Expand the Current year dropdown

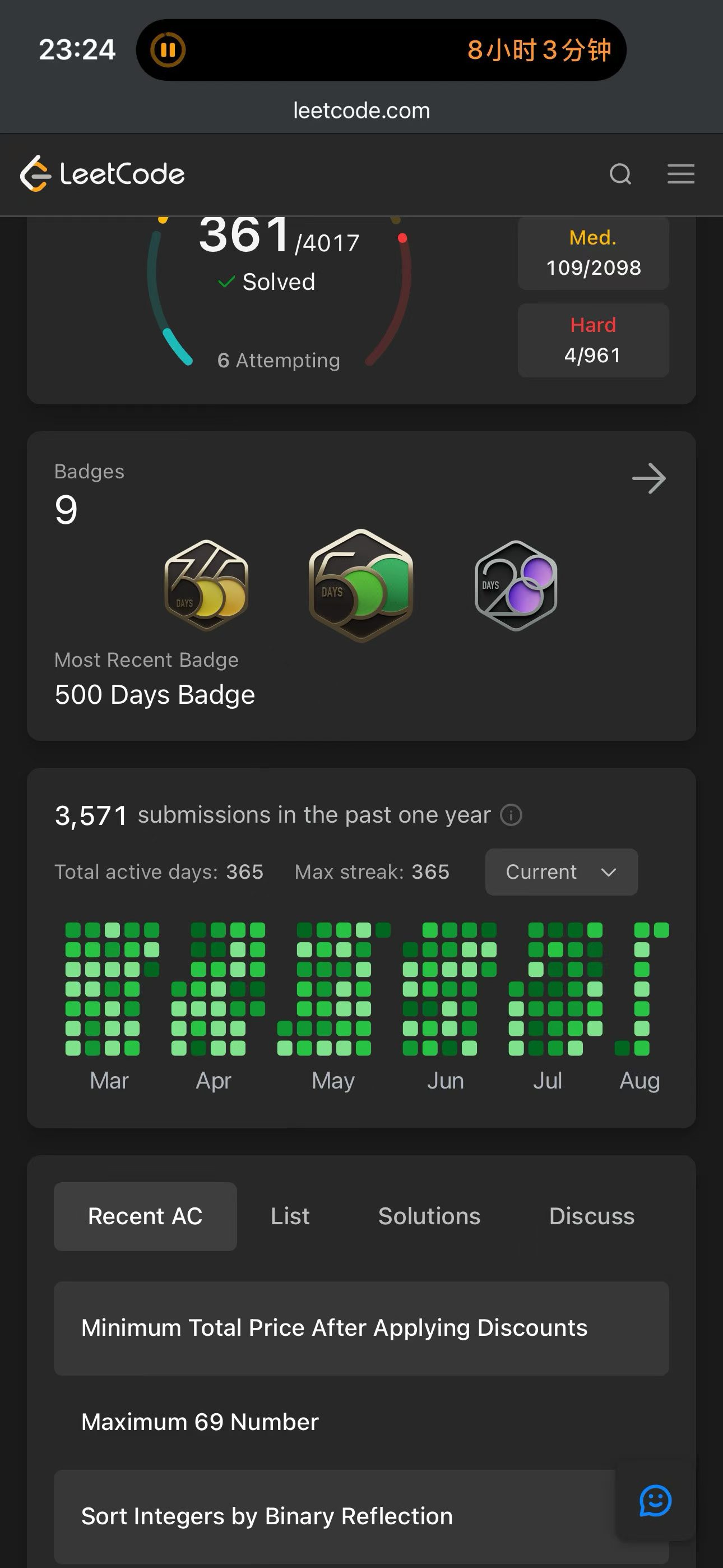pyautogui.click(x=561, y=871)
